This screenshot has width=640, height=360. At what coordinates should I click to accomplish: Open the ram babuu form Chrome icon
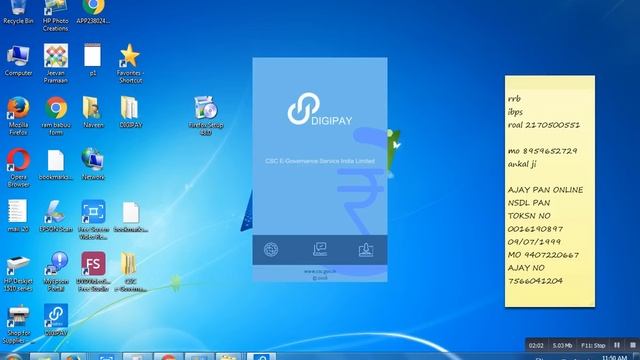click(56, 116)
